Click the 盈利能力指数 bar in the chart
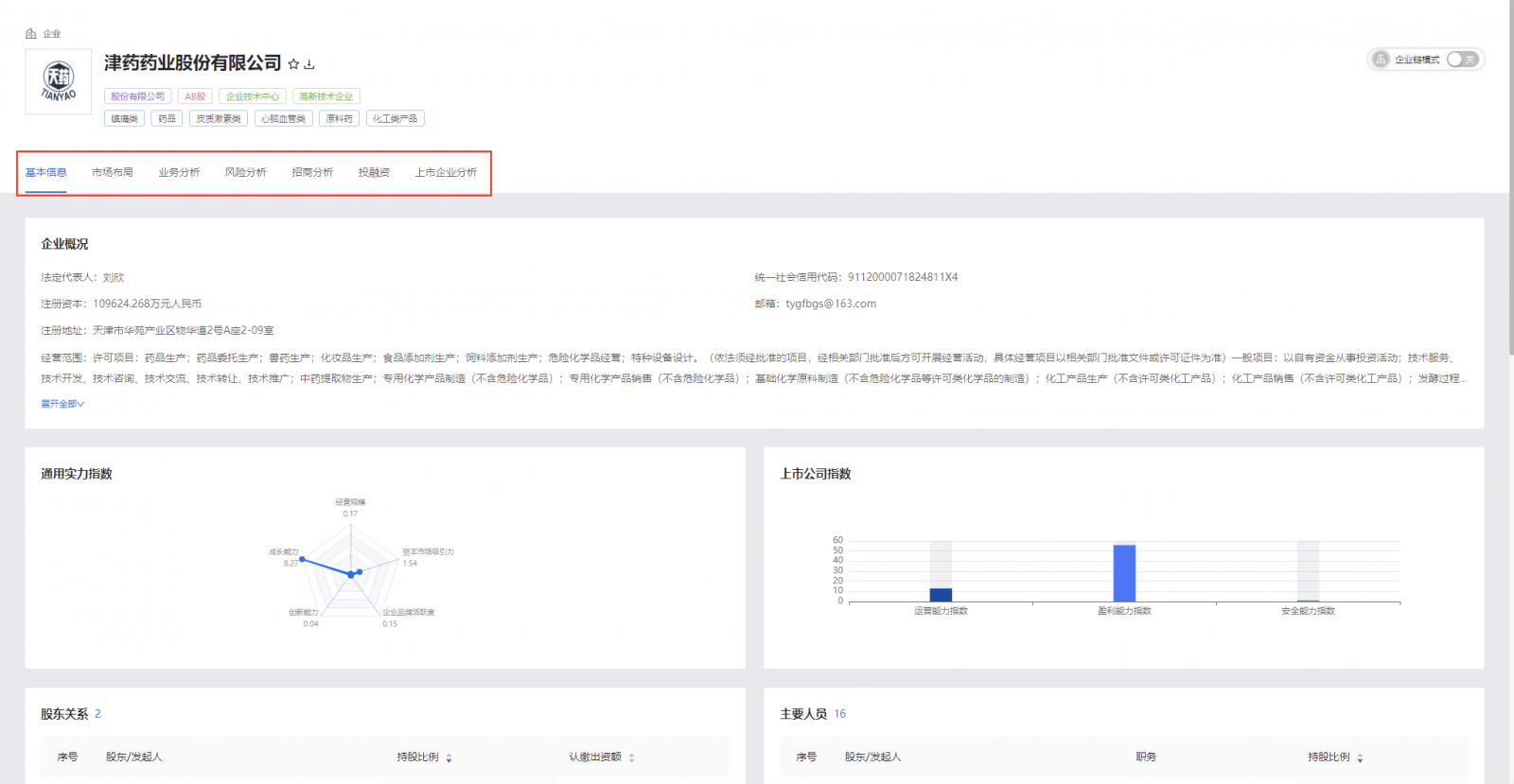 (1124, 573)
